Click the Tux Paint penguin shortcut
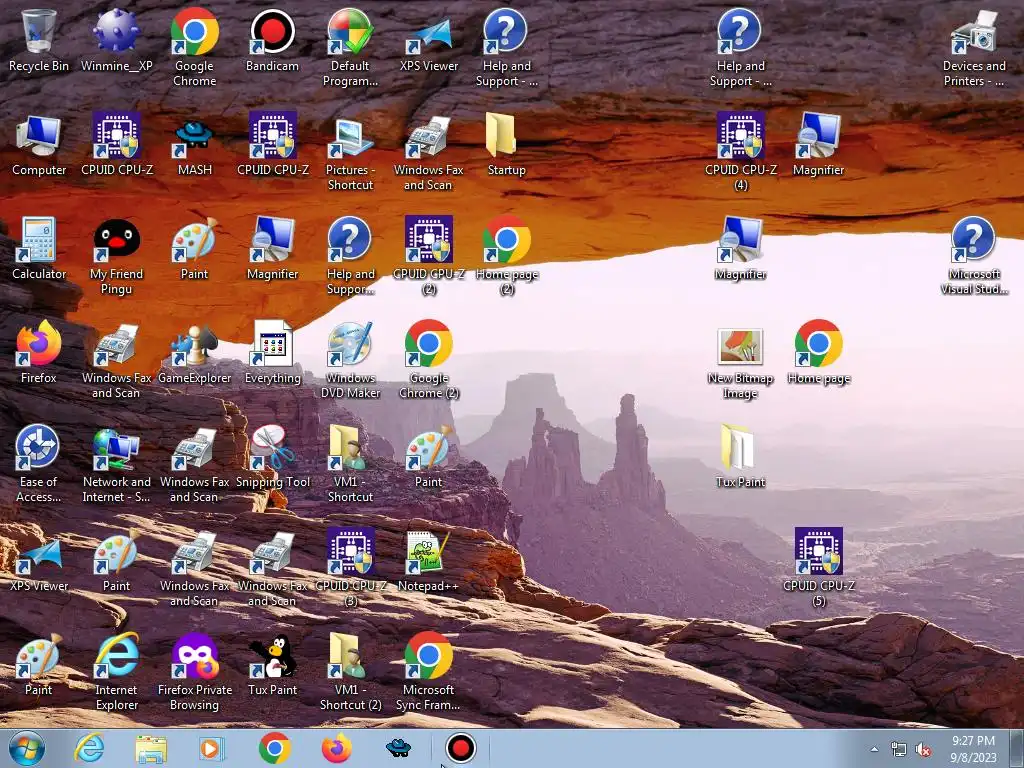This screenshot has height=768, width=1024. 272,664
